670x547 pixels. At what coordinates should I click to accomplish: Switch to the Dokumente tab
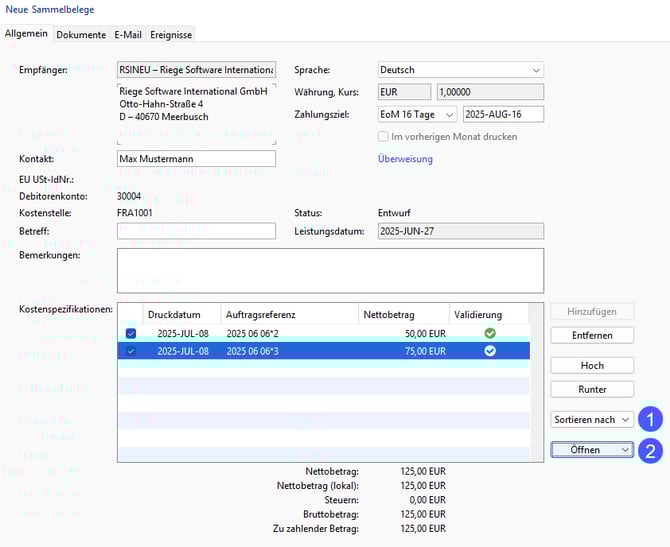[81, 34]
